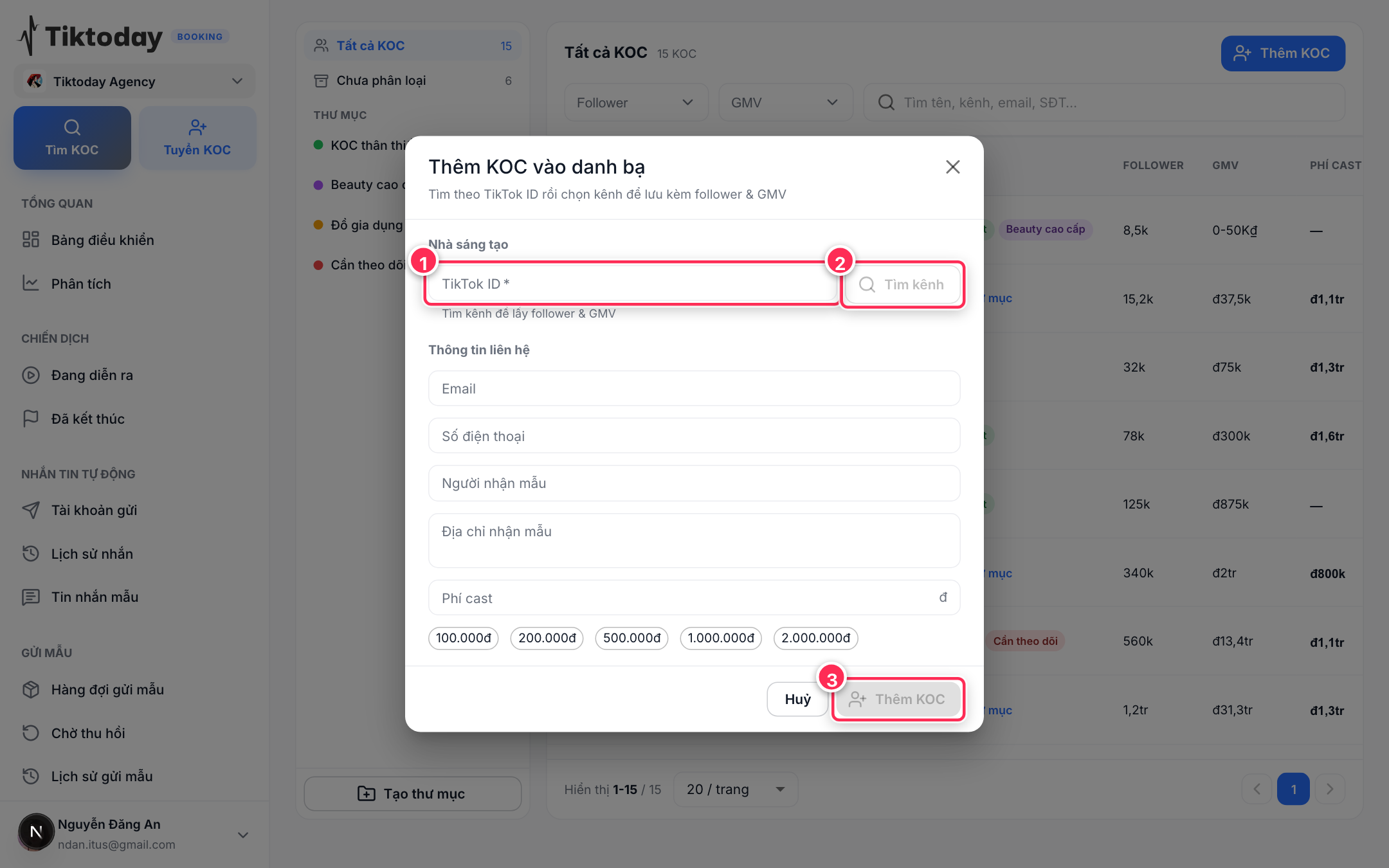
Task: Open Hàng đợi gửi mẫu box icon
Action: [x=31, y=689]
